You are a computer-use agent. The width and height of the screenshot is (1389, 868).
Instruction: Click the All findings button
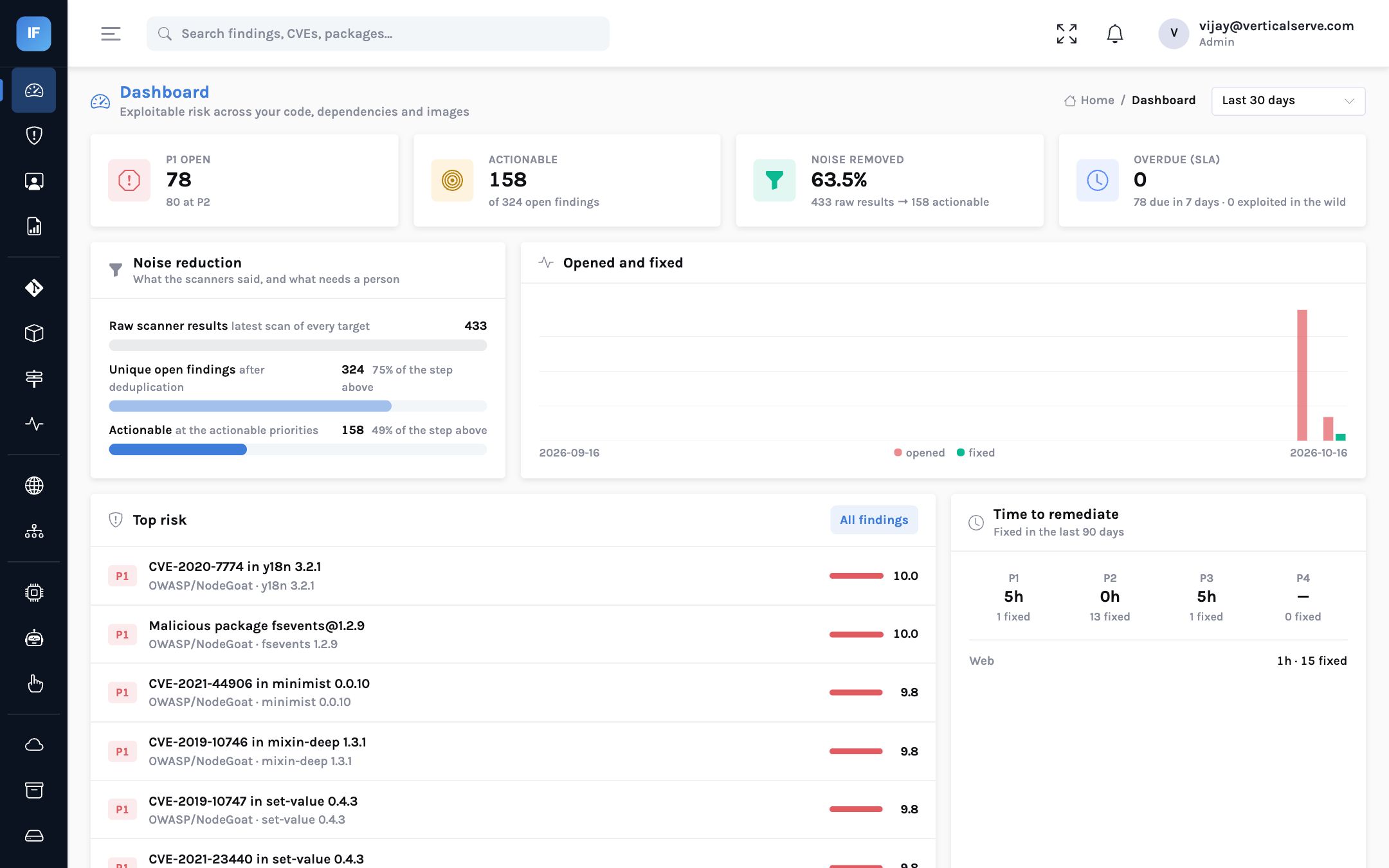(874, 520)
